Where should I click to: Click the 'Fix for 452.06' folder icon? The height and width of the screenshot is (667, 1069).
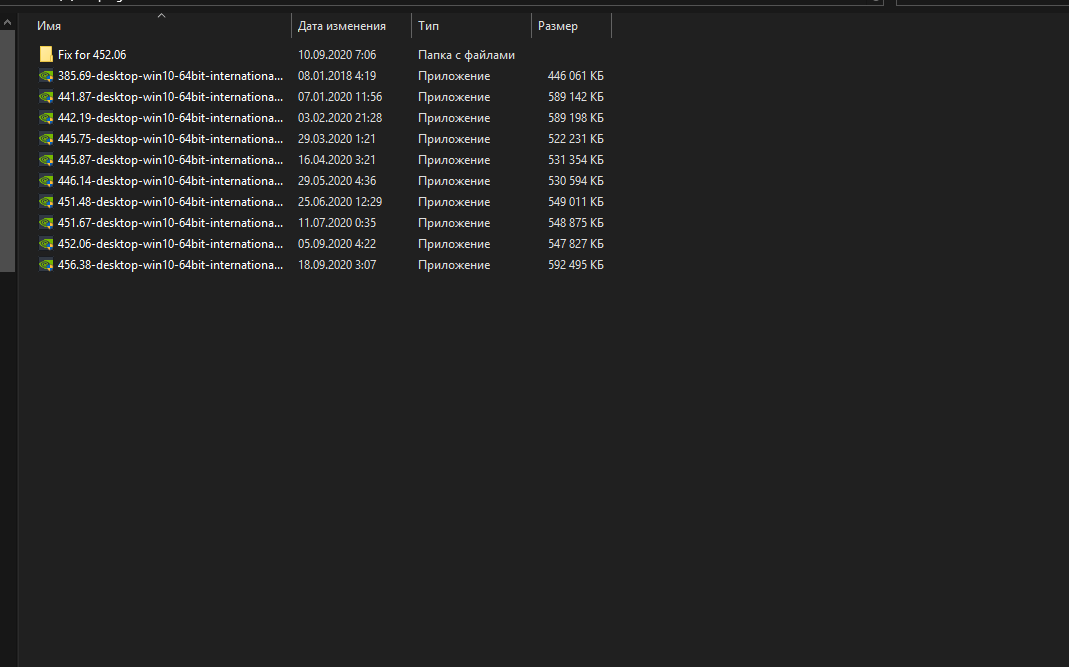coord(46,55)
